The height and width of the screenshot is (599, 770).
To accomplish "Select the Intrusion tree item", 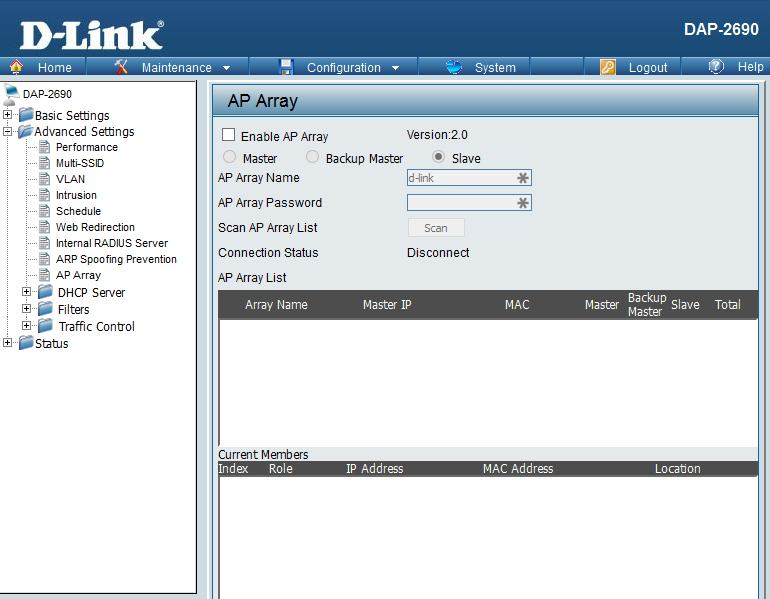I will click(x=76, y=195).
